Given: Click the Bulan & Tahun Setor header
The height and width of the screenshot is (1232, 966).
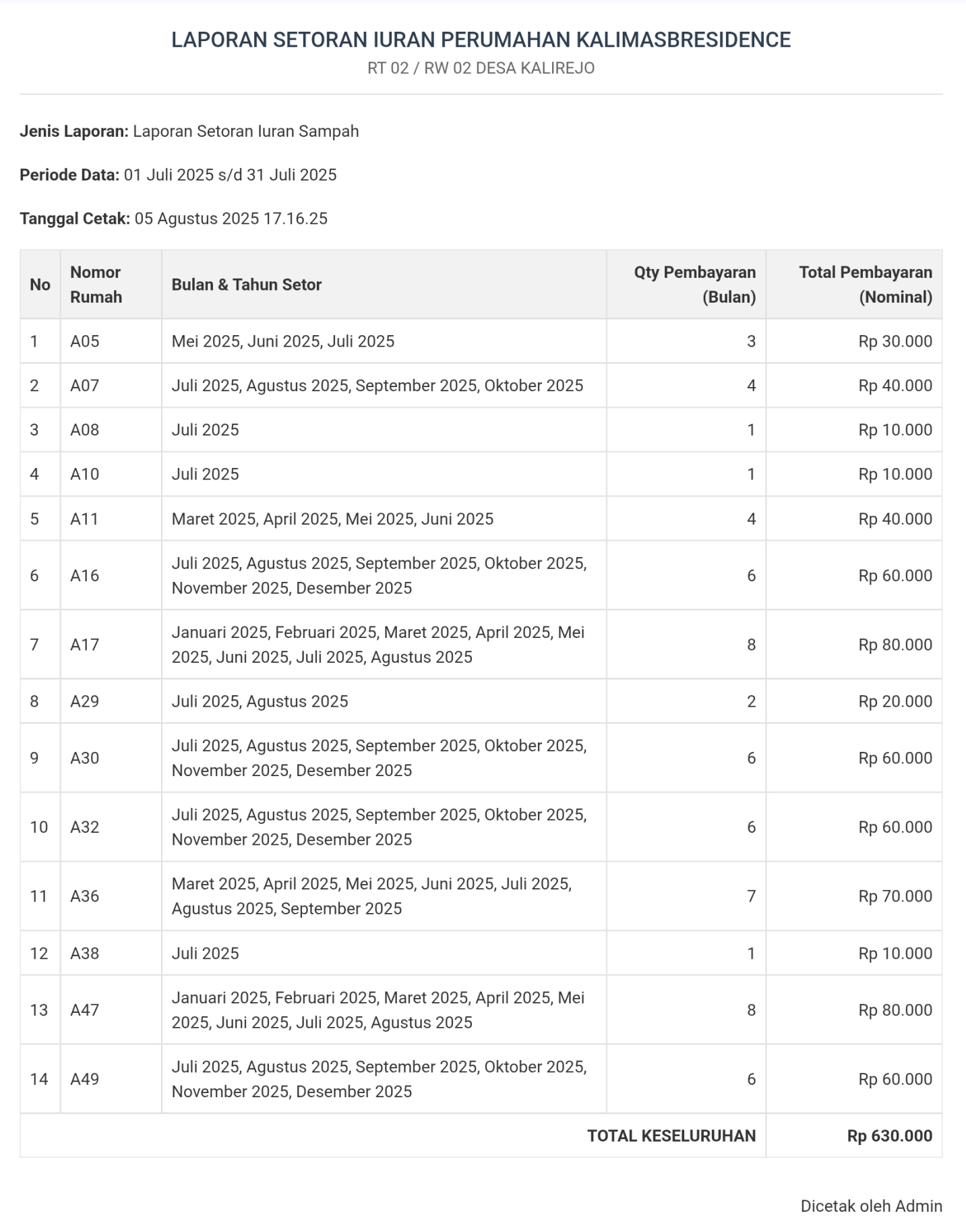Looking at the screenshot, I should [x=246, y=285].
